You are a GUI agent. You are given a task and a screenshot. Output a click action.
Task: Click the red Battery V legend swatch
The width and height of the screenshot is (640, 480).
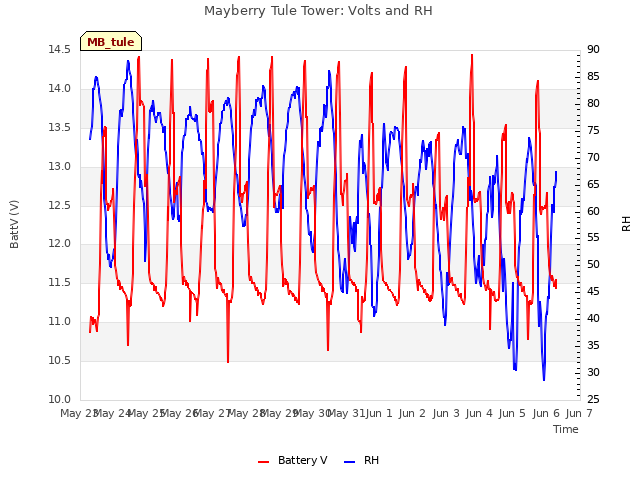coord(264,462)
